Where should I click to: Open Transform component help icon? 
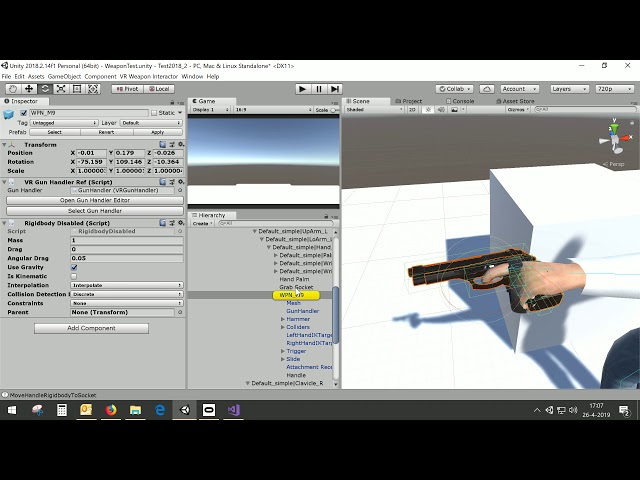coord(162,144)
